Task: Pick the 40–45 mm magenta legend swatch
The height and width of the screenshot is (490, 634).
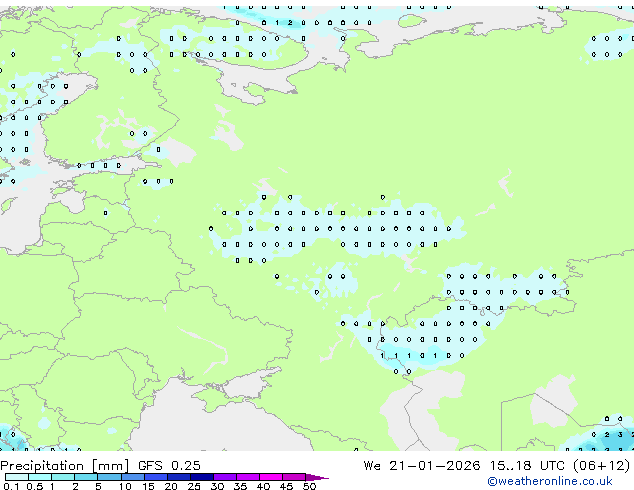Action: [x=271, y=477]
